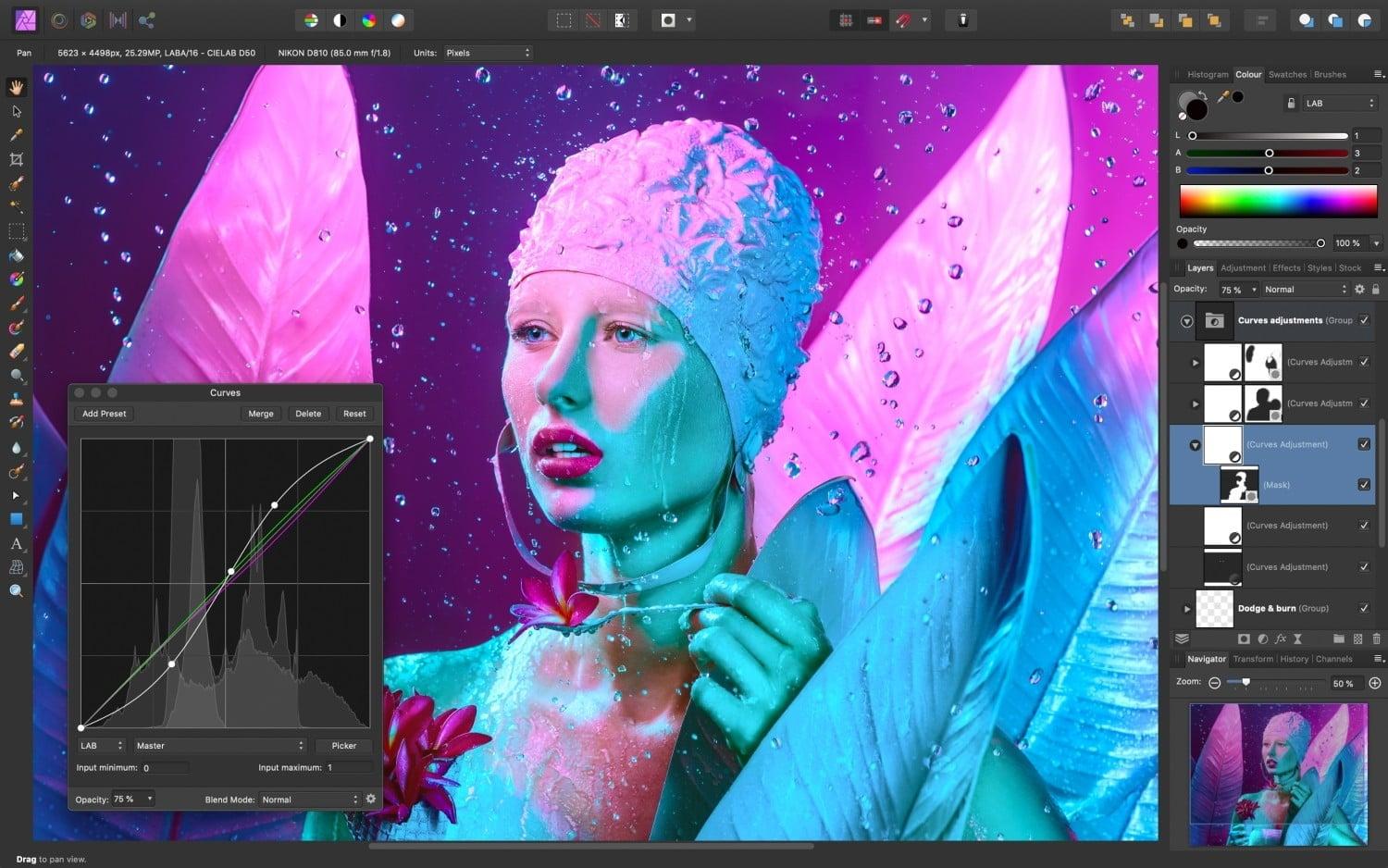Disable the Curves adjustments group checkbox
Image resolution: width=1388 pixels, height=868 pixels.
click(x=1364, y=320)
